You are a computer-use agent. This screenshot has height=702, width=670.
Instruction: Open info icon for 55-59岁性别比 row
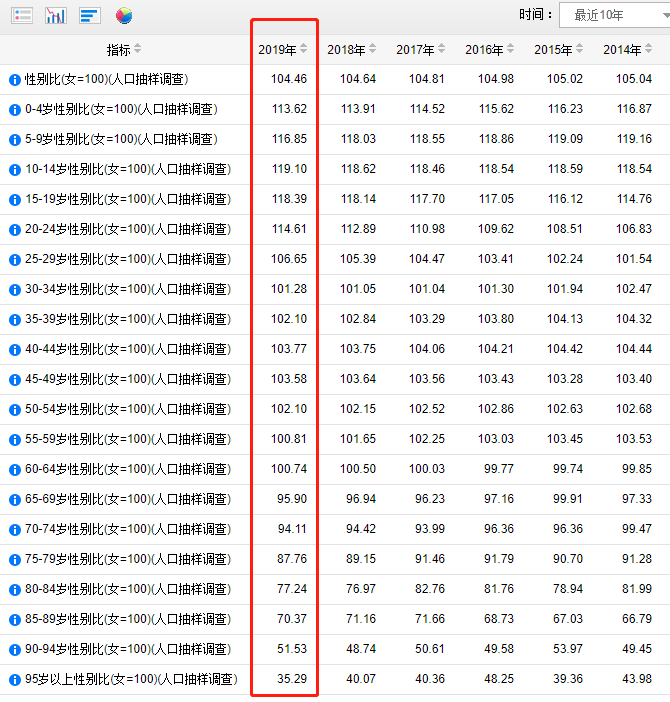(15, 440)
